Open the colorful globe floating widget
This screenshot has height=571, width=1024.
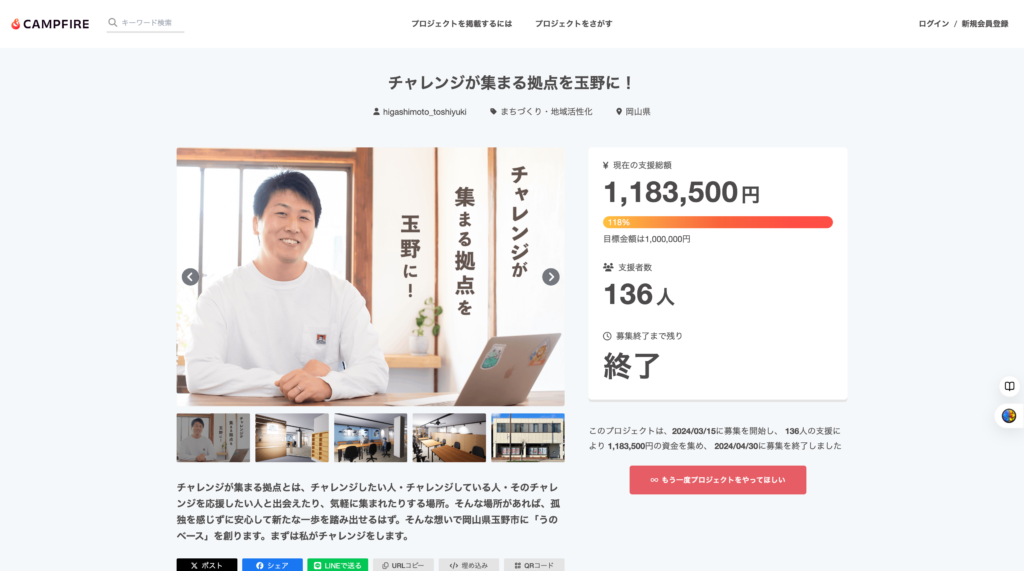1009,416
